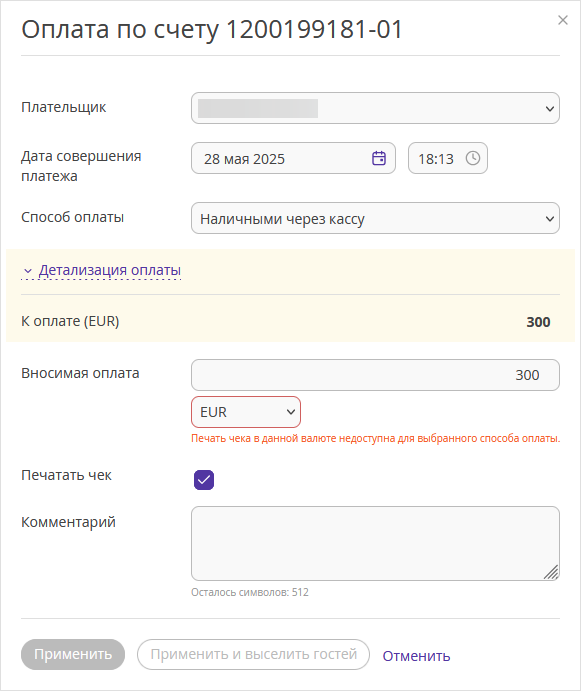
Task: Focus the Вносимая оплата amount field
Action: [x=375, y=375]
